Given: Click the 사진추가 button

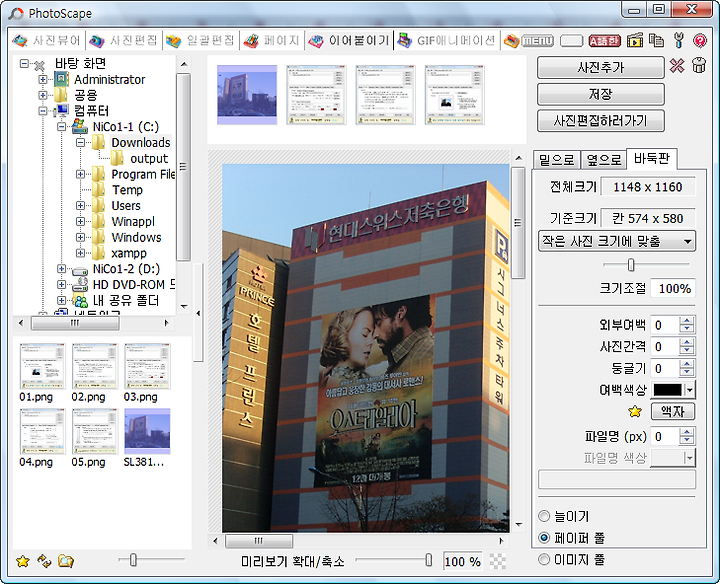Looking at the screenshot, I should pyautogui.click(x=601, y=67).
